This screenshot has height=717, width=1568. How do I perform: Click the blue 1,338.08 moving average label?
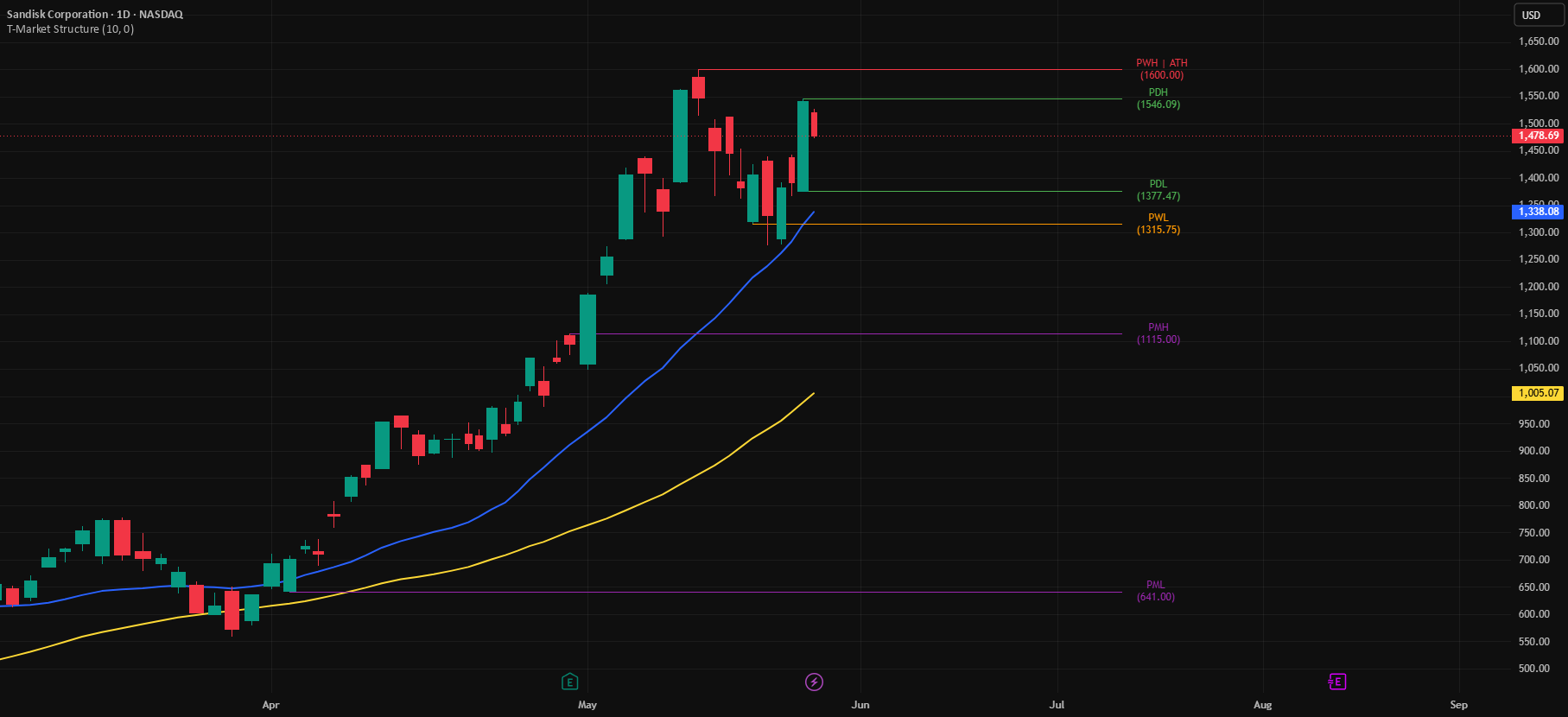1539,212
